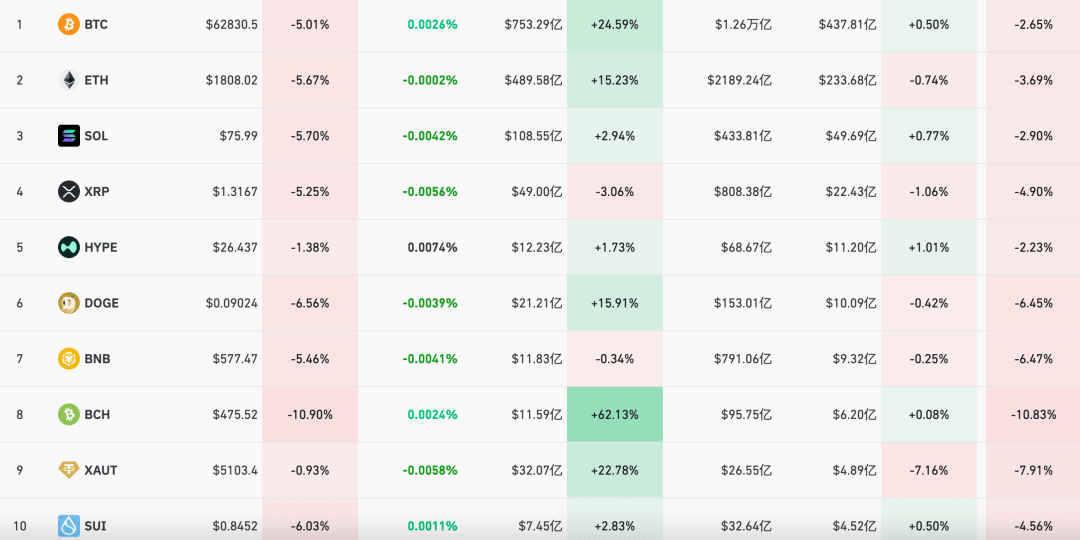The height and width of the screenshot is (540, 1080).
Task: Click the Solana (SOL) coin icon
Action: [69, 136]
